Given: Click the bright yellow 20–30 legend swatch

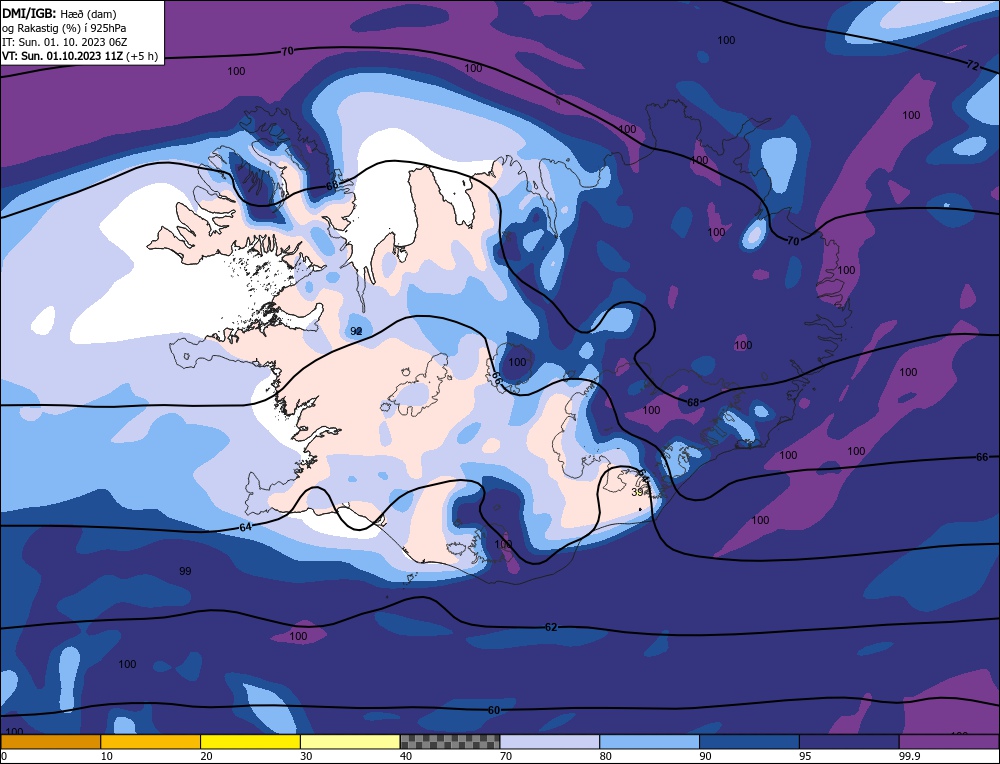Looking at the screenshot, I should click(x=250, y=742).
